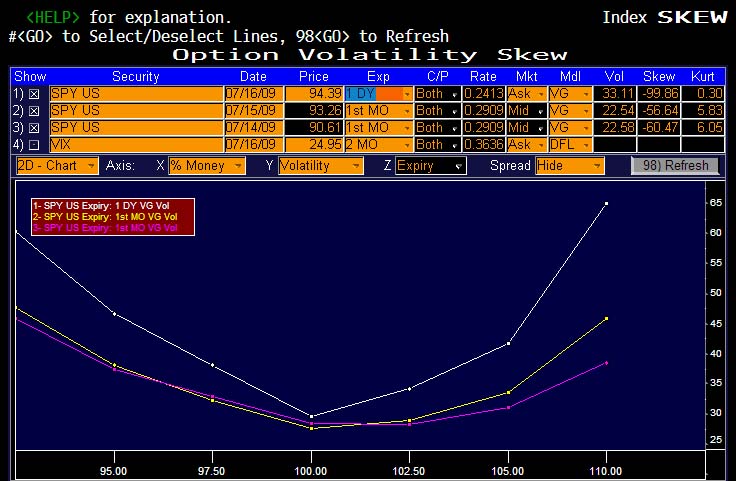Open the Mkt Ask dropdown in row 1
The image size is (736, 481).
point(526,93)
